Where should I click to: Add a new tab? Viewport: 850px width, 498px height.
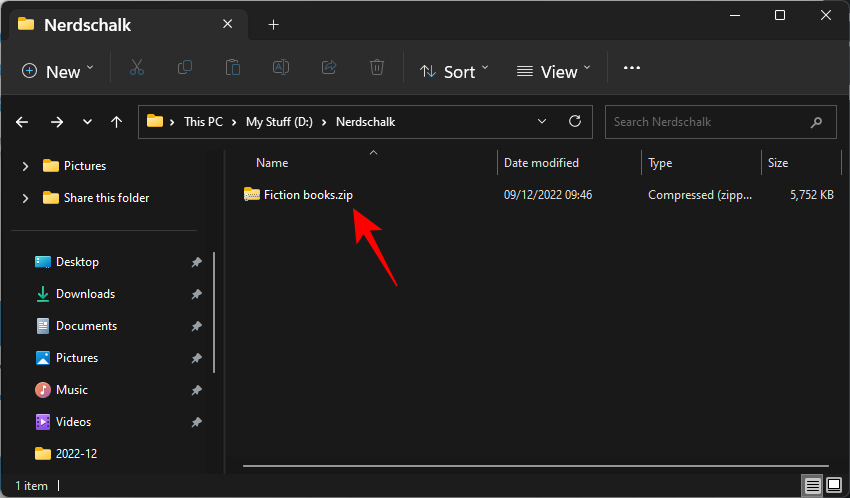click(274, 24)
